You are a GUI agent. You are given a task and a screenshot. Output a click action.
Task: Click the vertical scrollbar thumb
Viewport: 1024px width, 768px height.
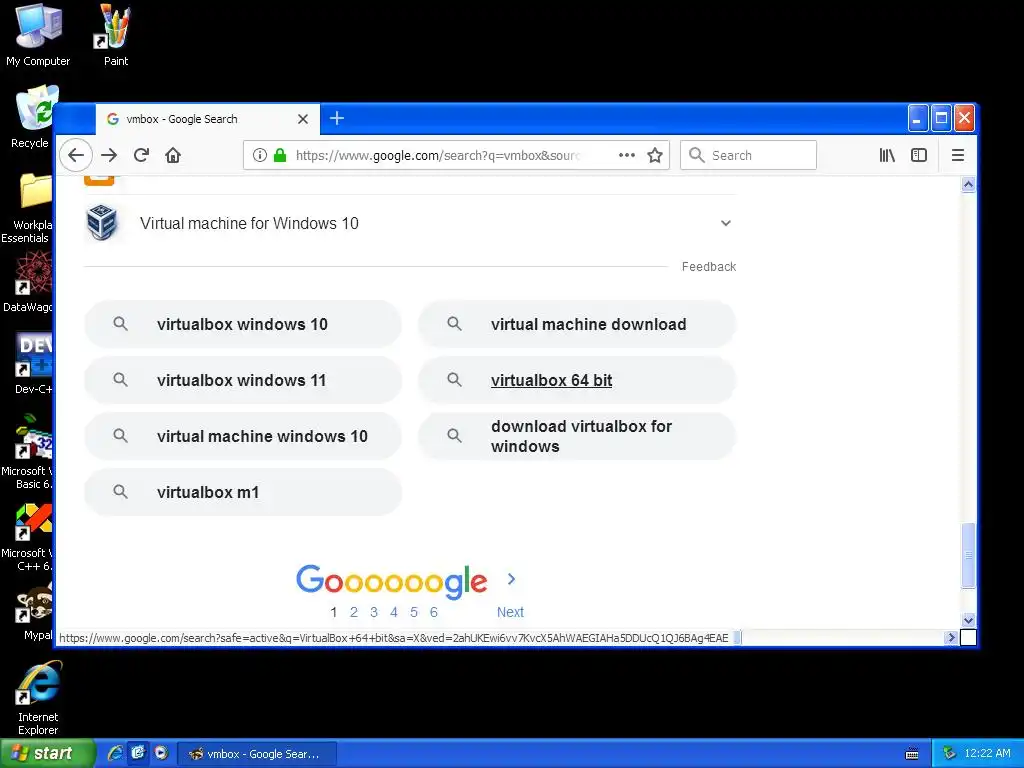(x=968, y=556)
